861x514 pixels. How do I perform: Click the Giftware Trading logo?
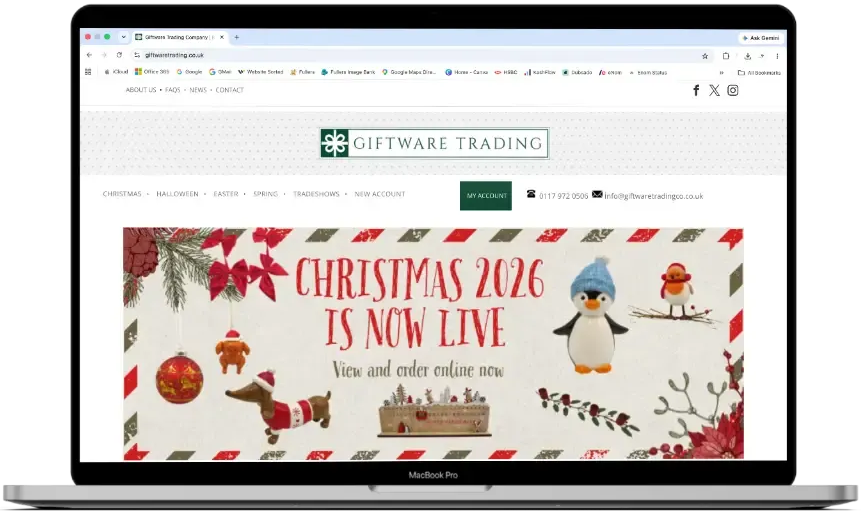(434, 143)
